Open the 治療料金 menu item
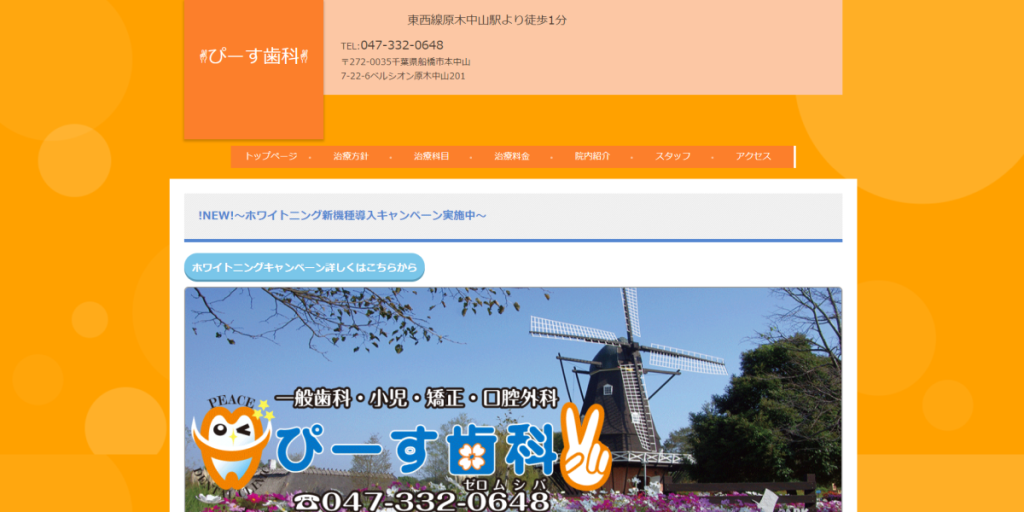The width and height of the screenshot is (1024, 512). pyautogui.click(x=512, y=157)
